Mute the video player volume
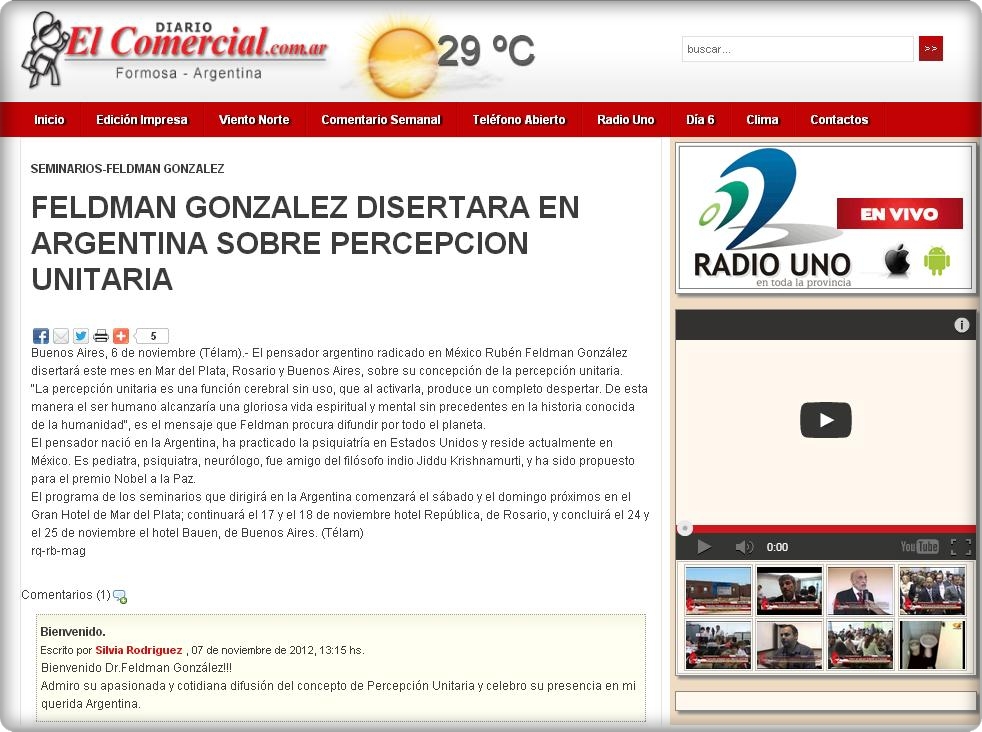This screenshot has width=982, height=732. point(744,547)
